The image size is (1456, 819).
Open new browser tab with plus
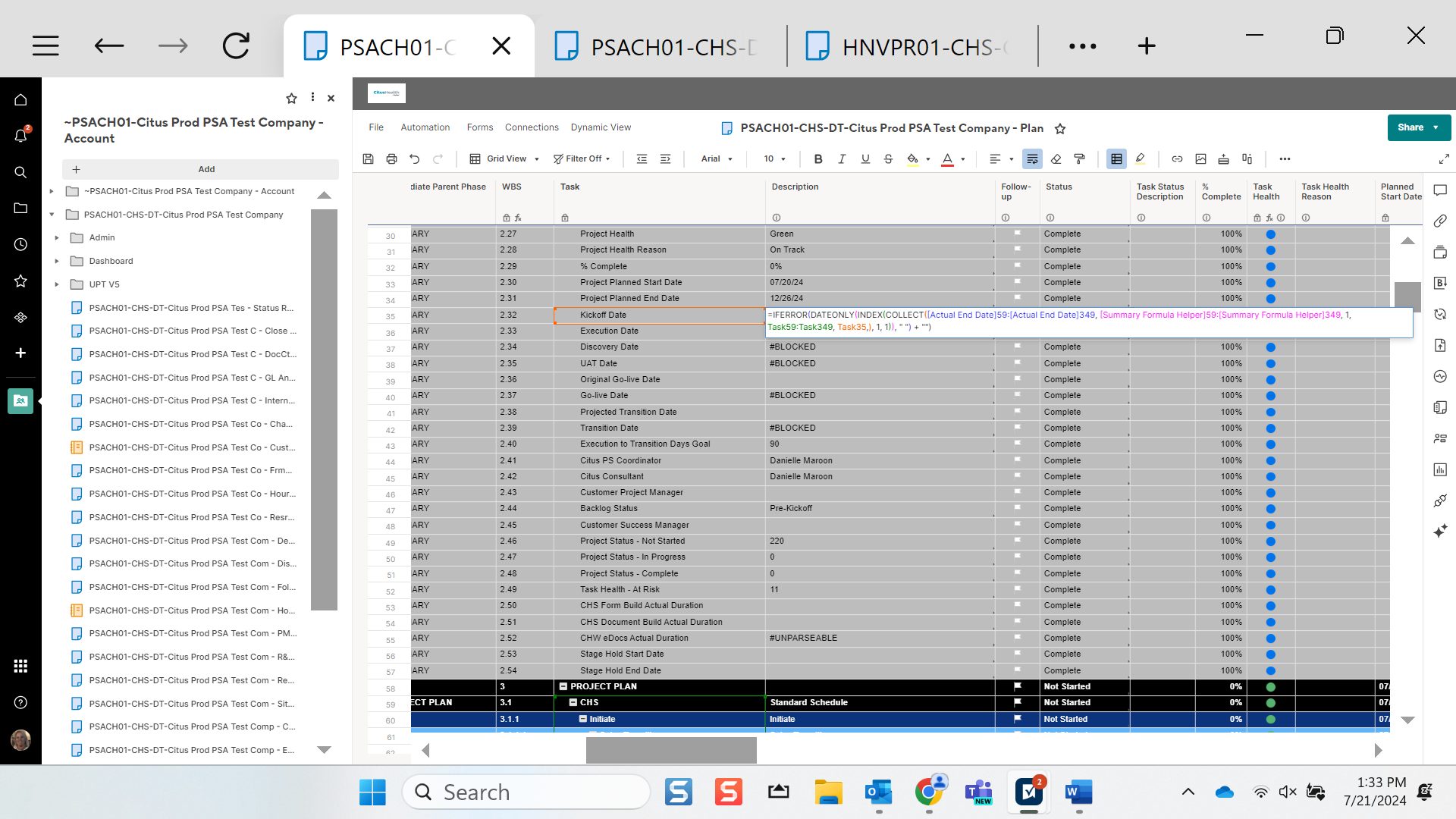pyautogui.click(x=1147, y=46)
